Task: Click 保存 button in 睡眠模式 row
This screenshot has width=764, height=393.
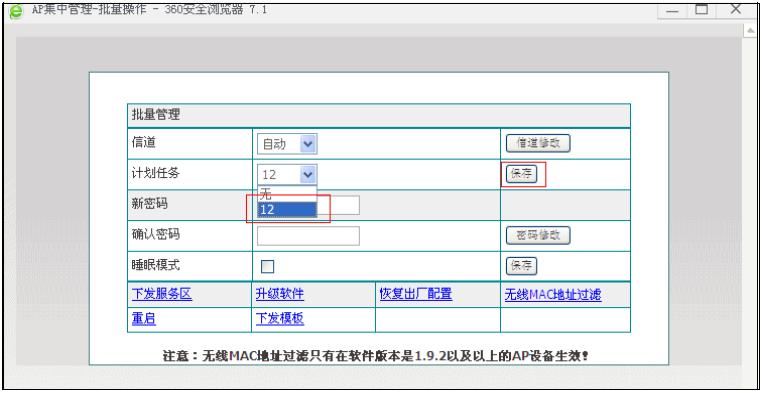Action: click(x=521, y=266)
